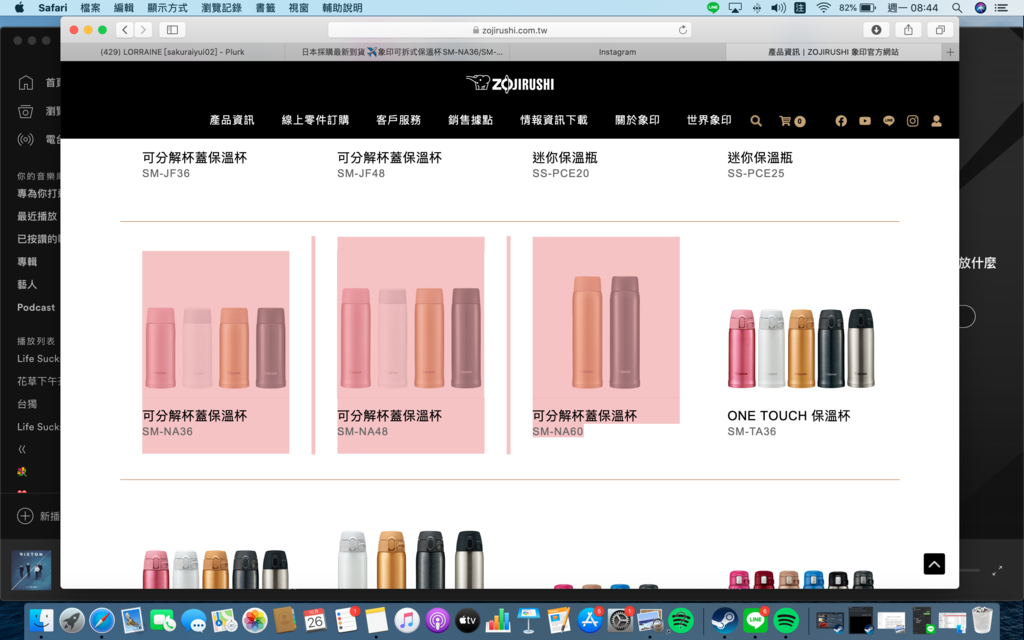The height and width of the screenshot is (640, 1024).
Task: Click the SM-NA36 bottles product image
Action: pos(216,348)
